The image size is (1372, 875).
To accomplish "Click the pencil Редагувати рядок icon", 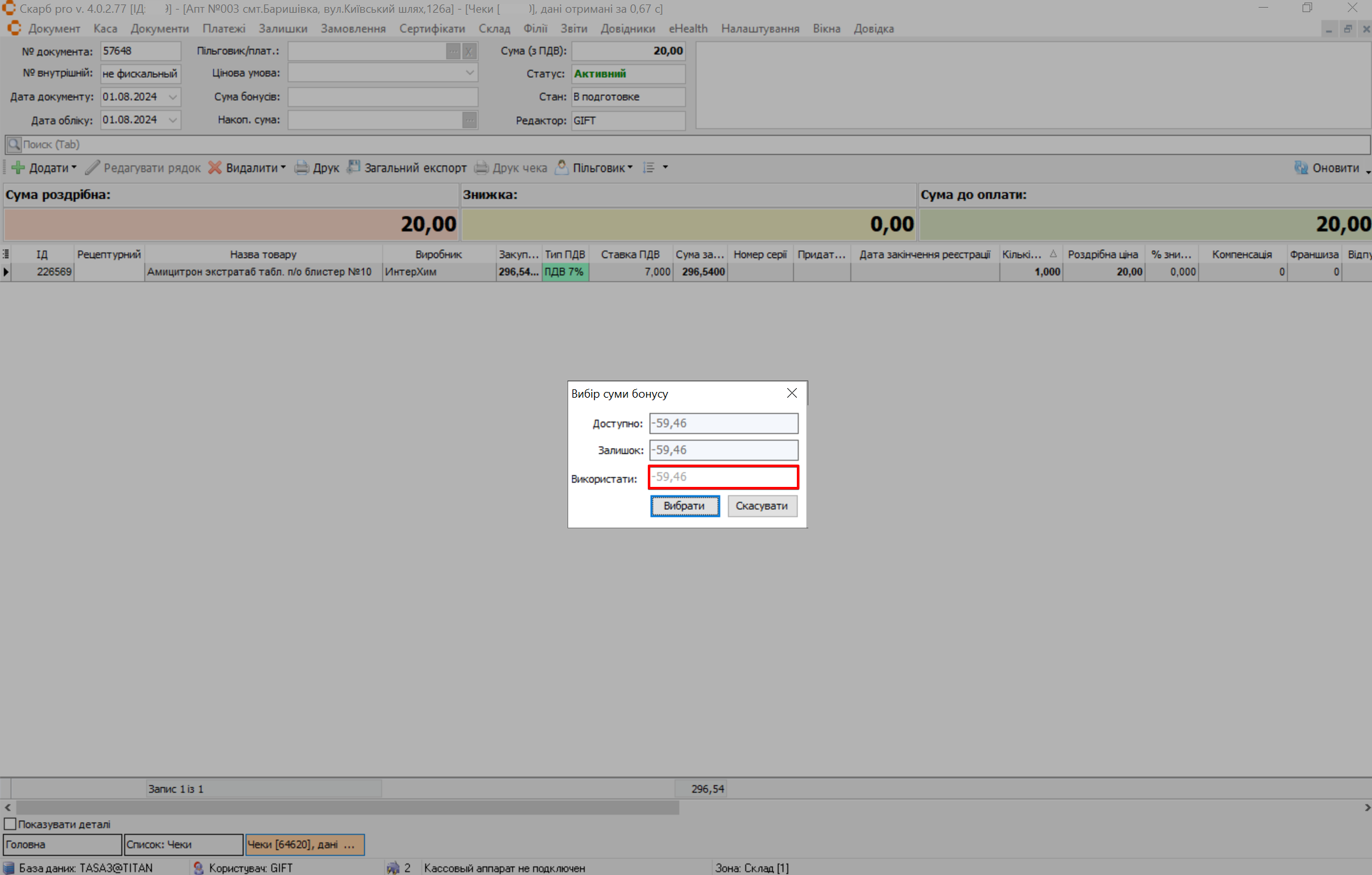I will [93, 168].
